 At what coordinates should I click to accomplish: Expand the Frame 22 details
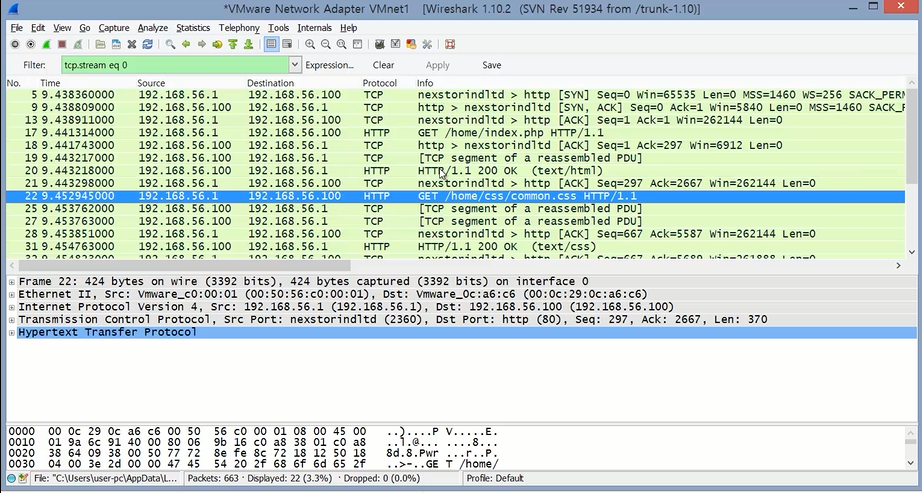click(11, 282)
